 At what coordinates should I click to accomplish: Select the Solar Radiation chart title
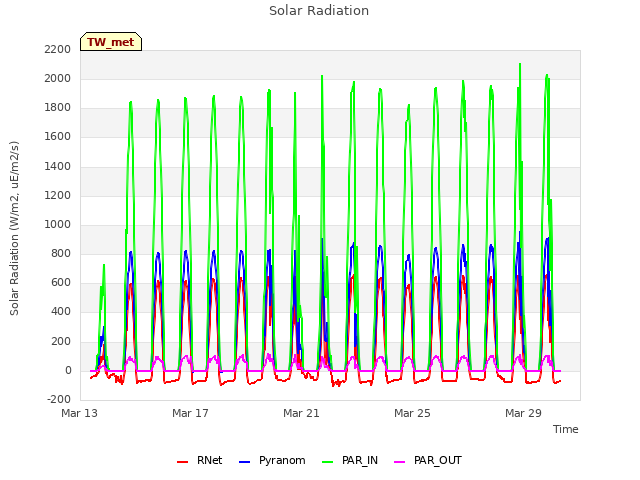coord(319,11)
